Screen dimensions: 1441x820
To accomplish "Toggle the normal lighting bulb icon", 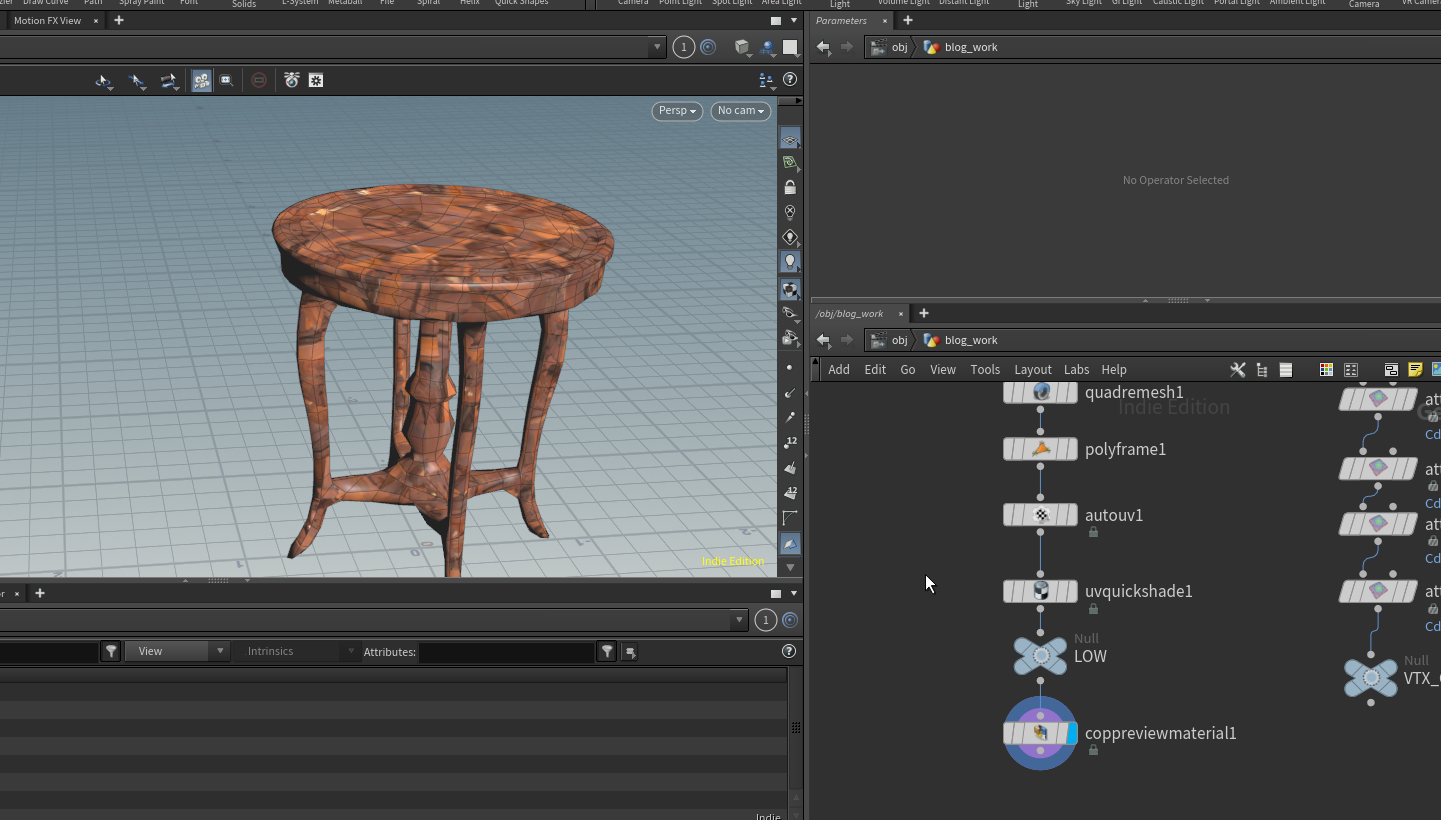I will 790,262.
